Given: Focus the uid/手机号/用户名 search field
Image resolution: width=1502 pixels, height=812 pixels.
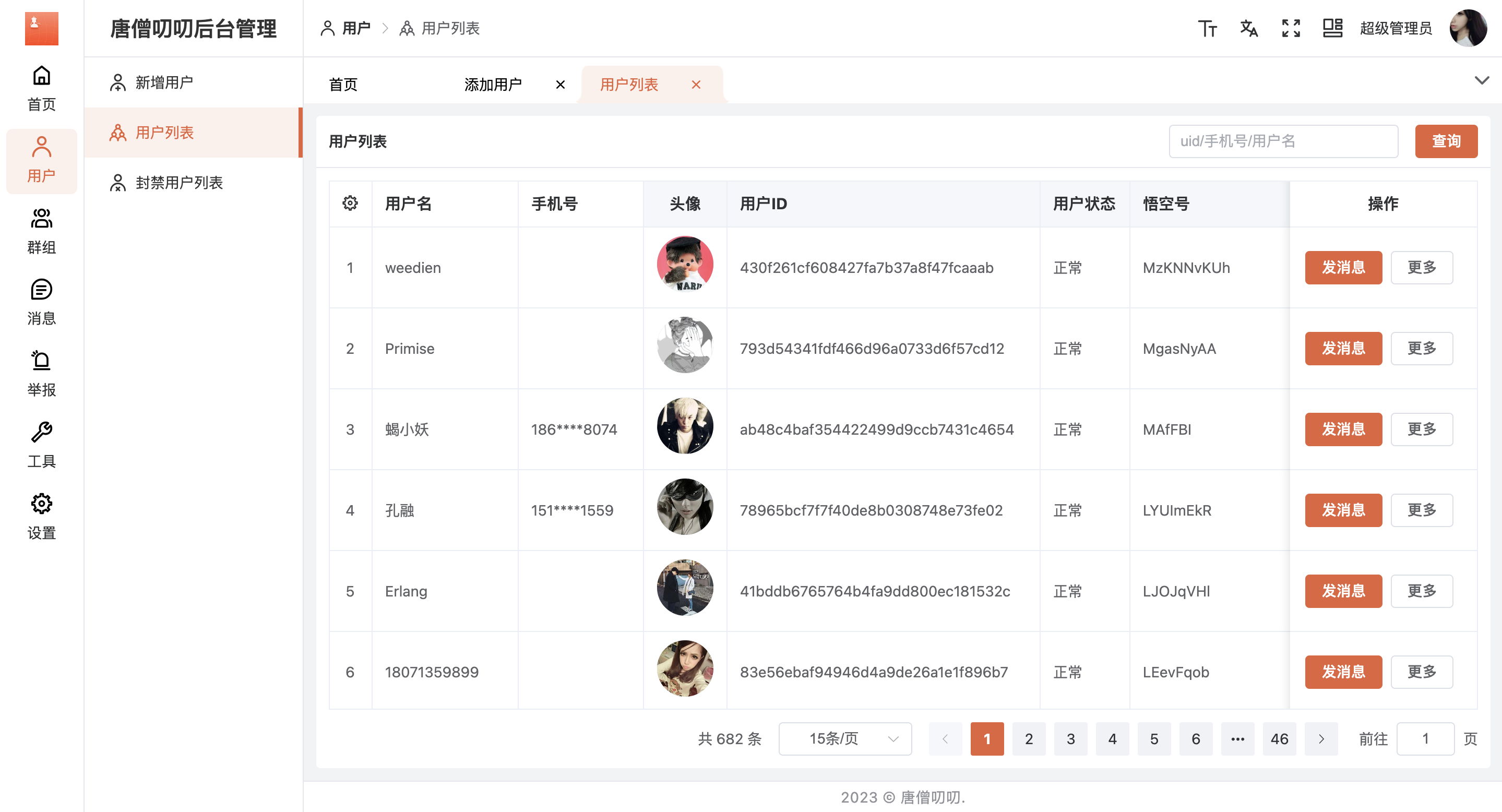Looking at the screenshot, I should [1283, 141].
